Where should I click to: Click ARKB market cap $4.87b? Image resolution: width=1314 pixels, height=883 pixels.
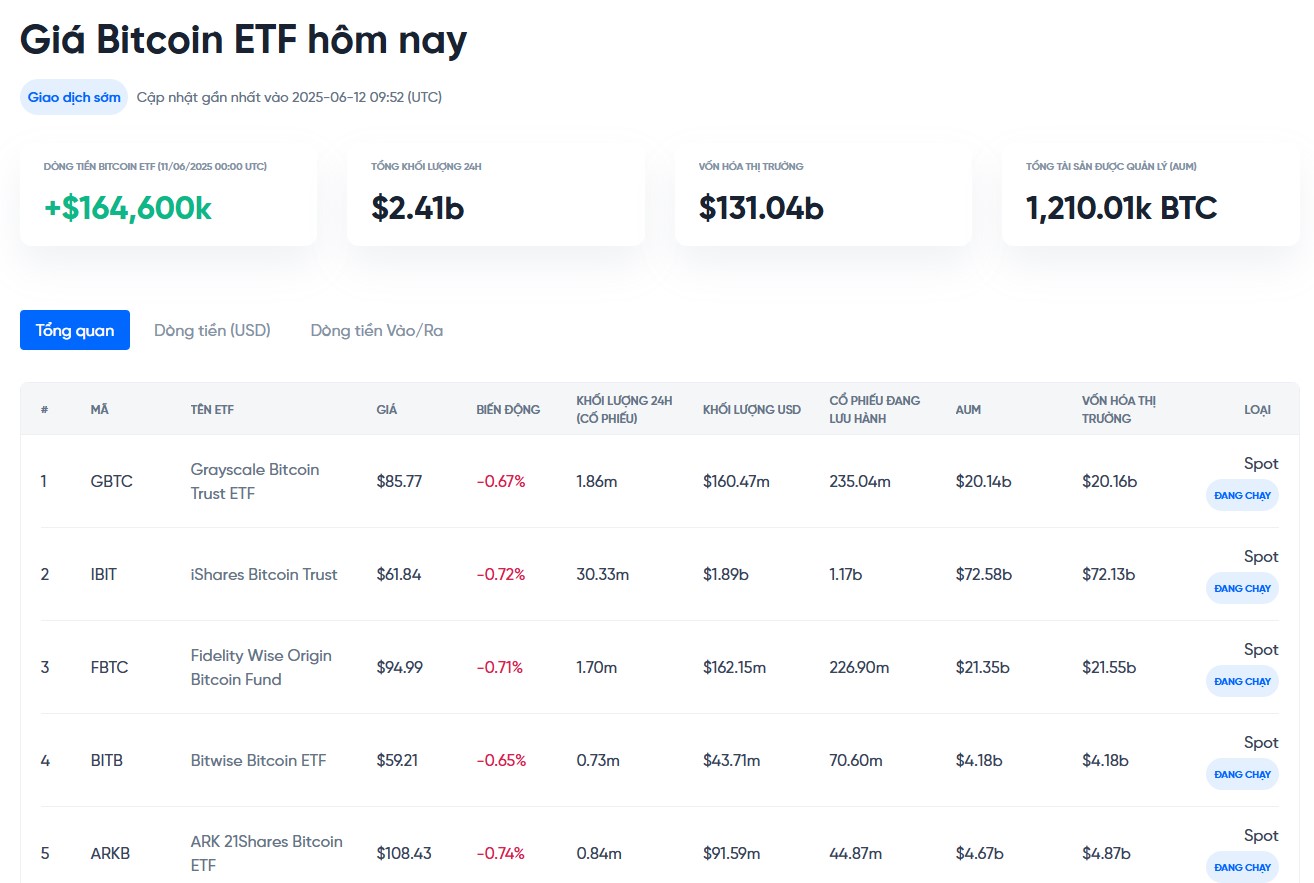point(1106,853)
